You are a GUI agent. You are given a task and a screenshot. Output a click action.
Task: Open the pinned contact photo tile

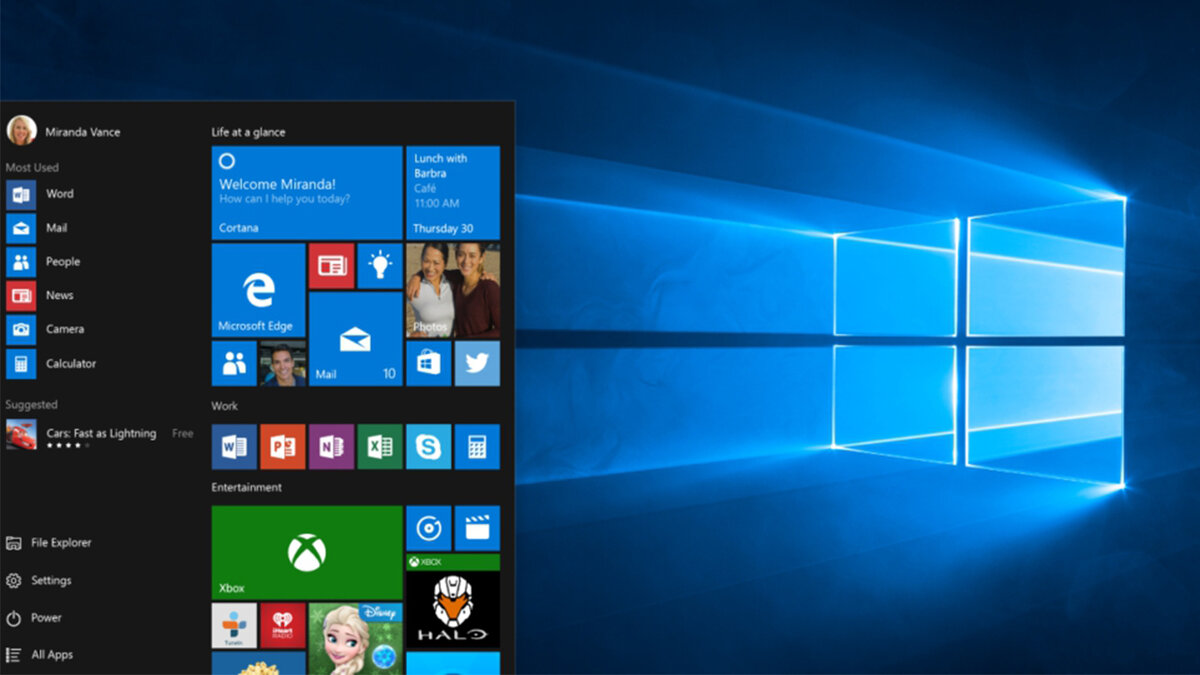click(283, 363)
